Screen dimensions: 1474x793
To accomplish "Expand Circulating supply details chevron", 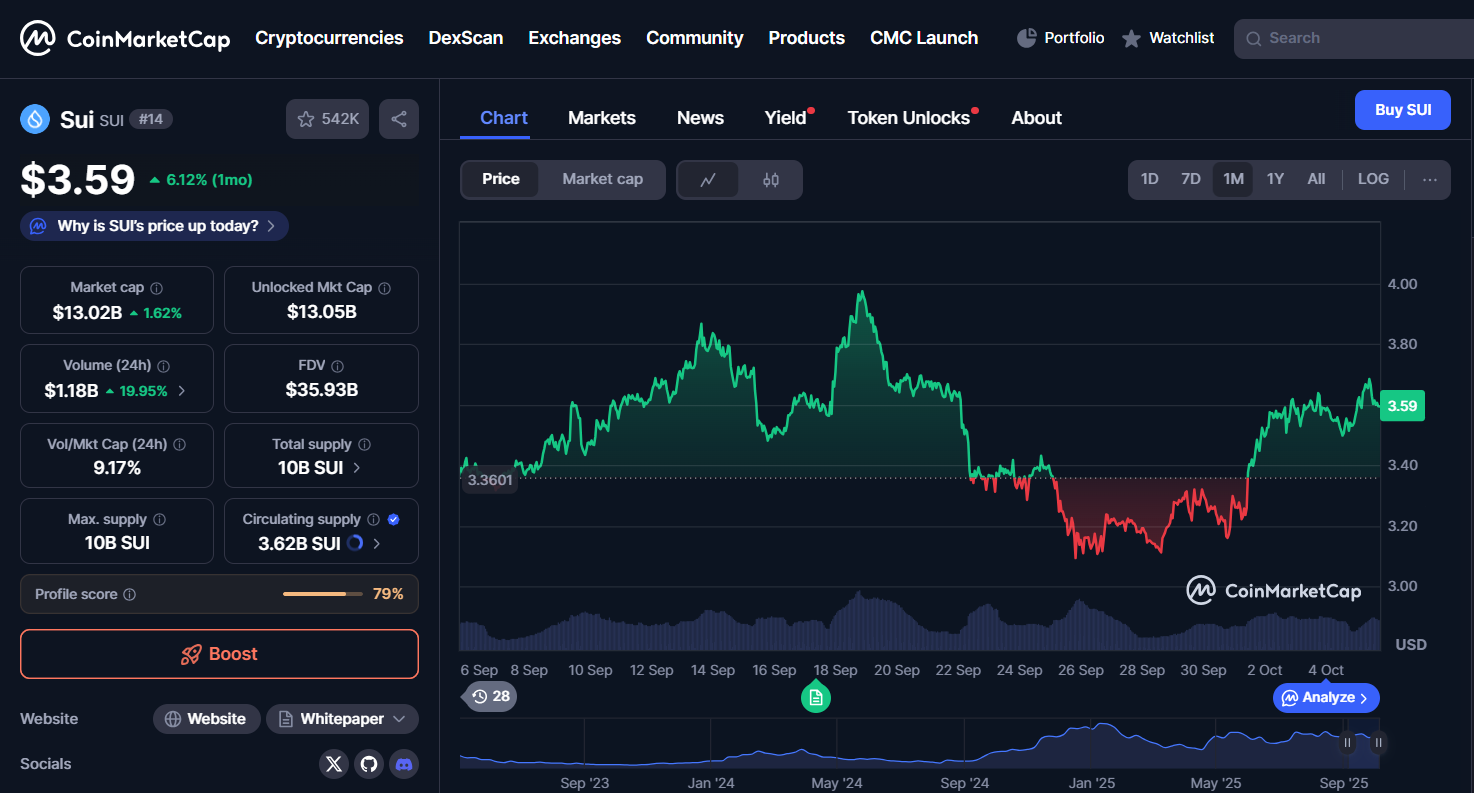I will click(x=377, y=544).
